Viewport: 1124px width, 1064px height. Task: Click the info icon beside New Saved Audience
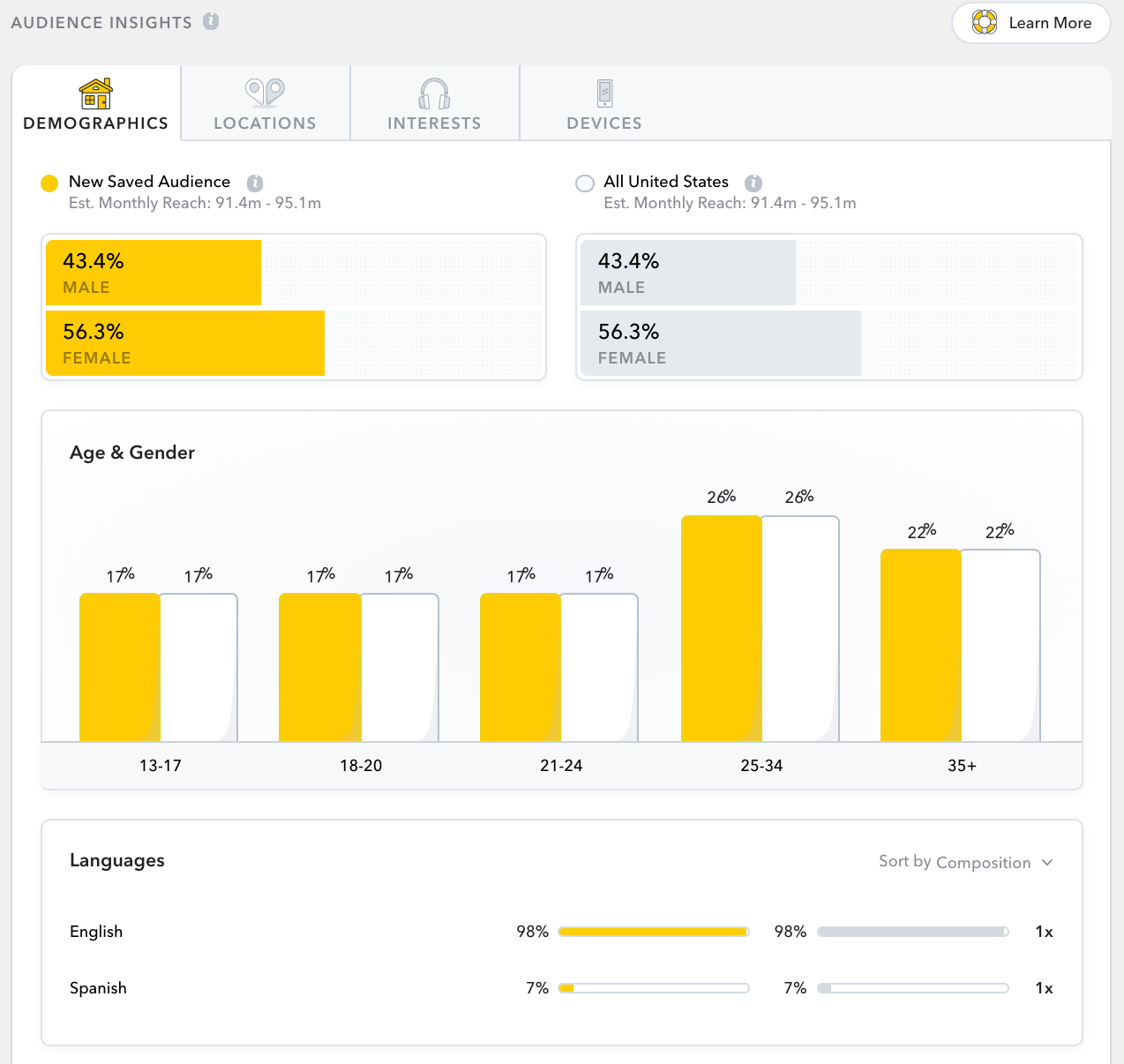point(255,183)
